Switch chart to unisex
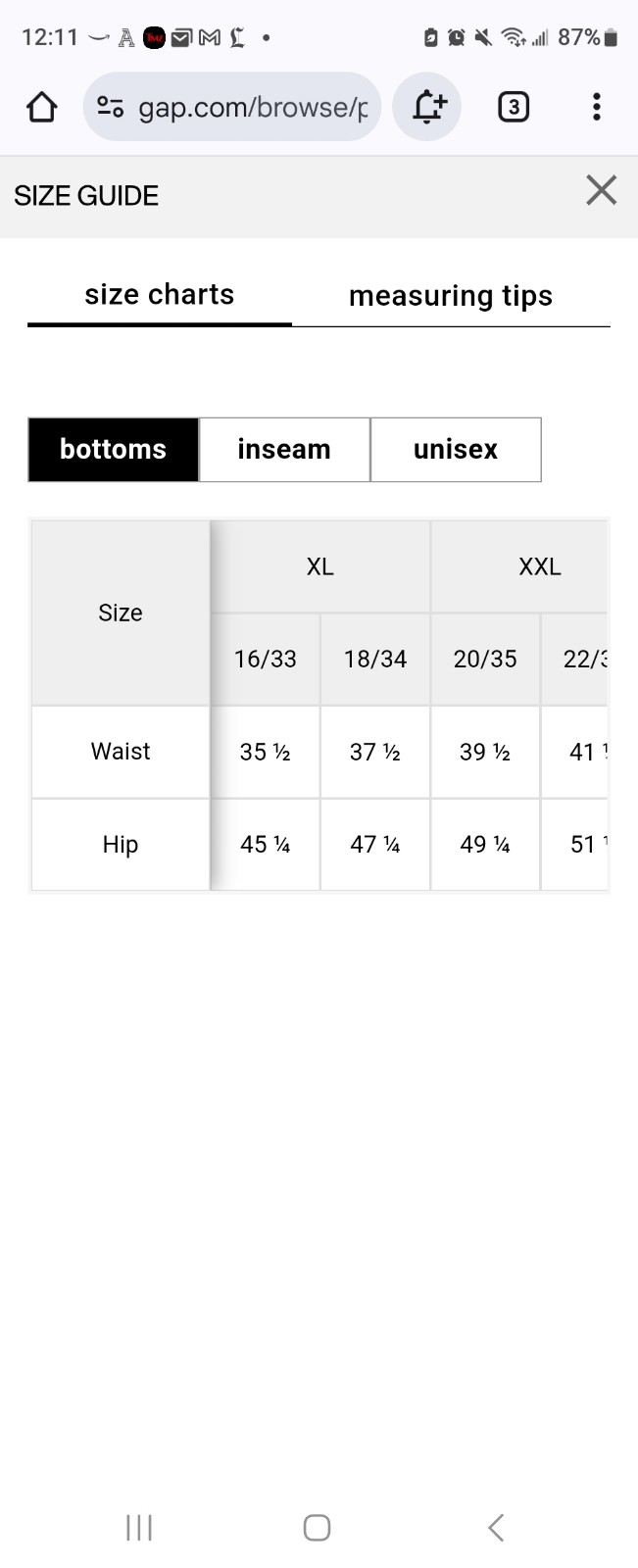The width and height of the screenshot is (638, 1568). coord(456,450)
